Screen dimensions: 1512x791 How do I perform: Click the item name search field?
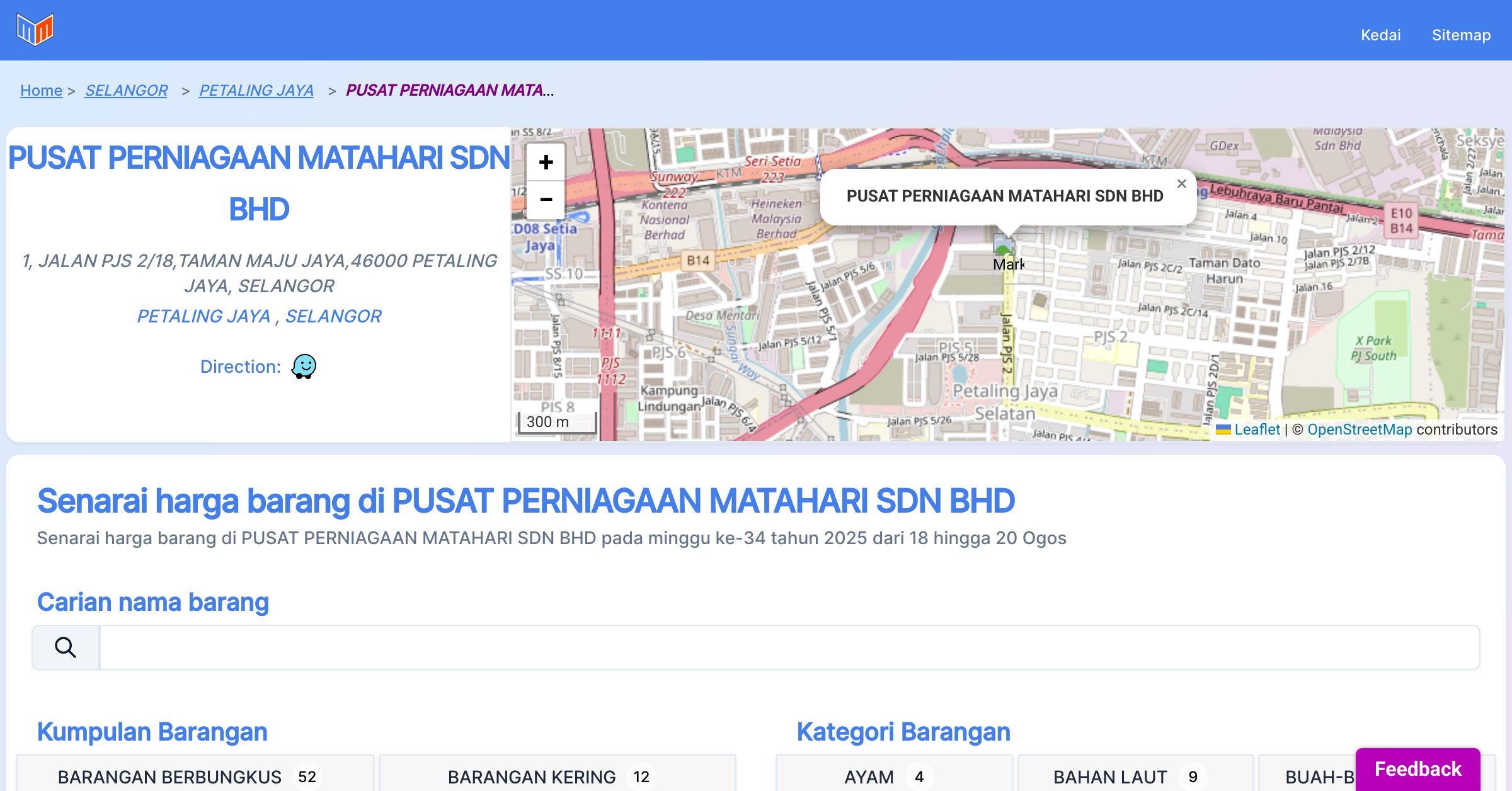pos(789,647)
